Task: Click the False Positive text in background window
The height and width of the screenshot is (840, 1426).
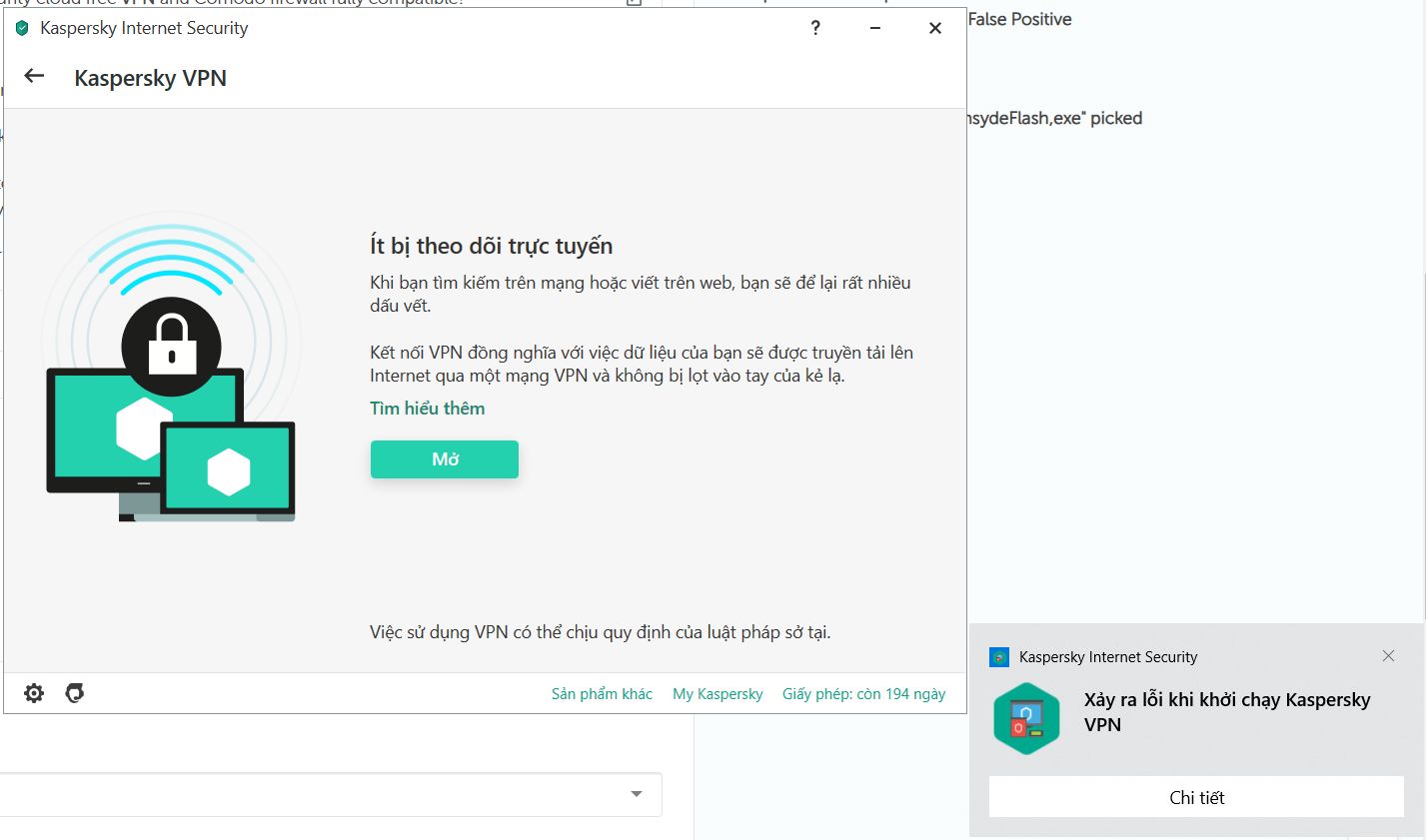Action: click(x=1019, y=19)
